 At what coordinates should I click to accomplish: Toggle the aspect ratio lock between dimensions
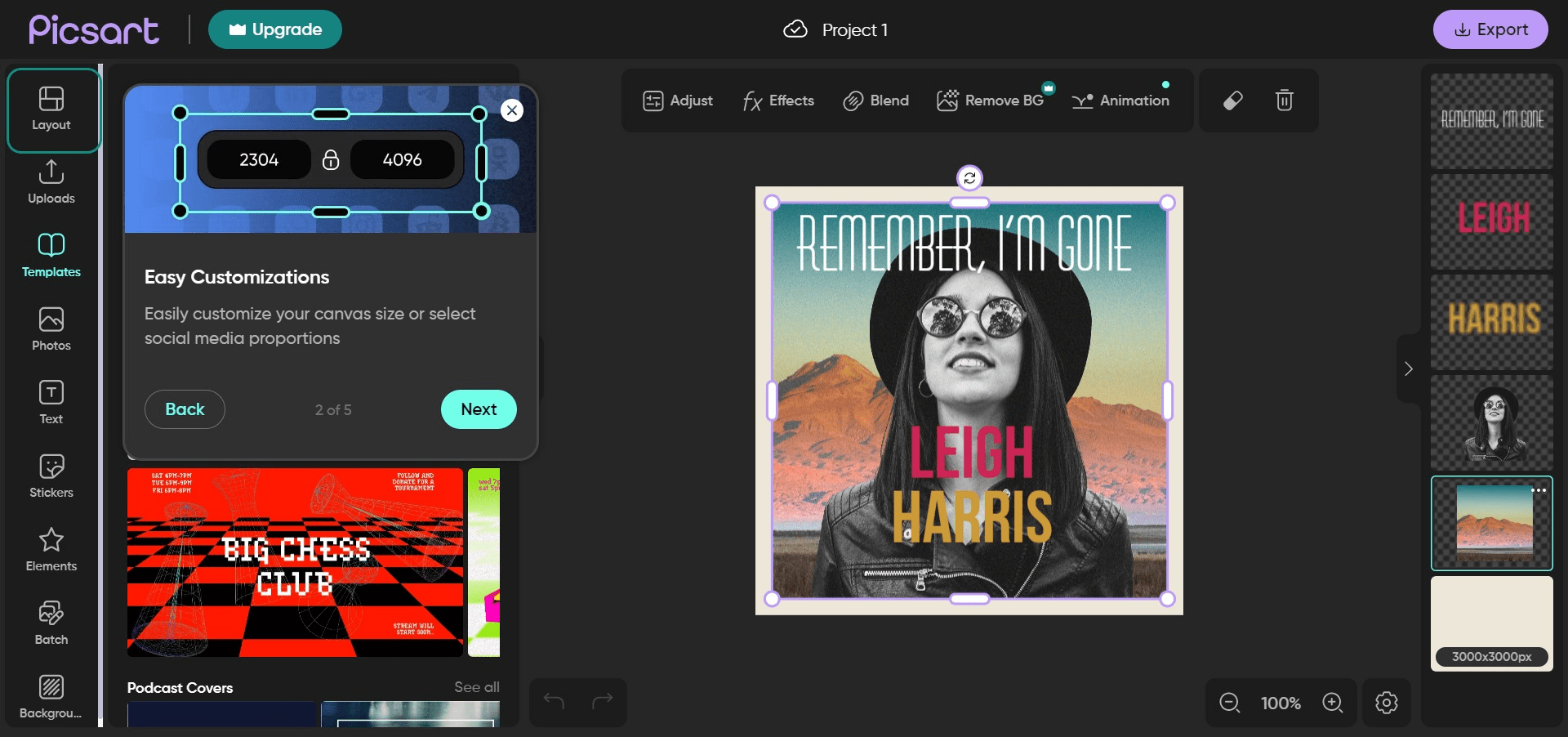pyautogui.click(x=330, y=160)
